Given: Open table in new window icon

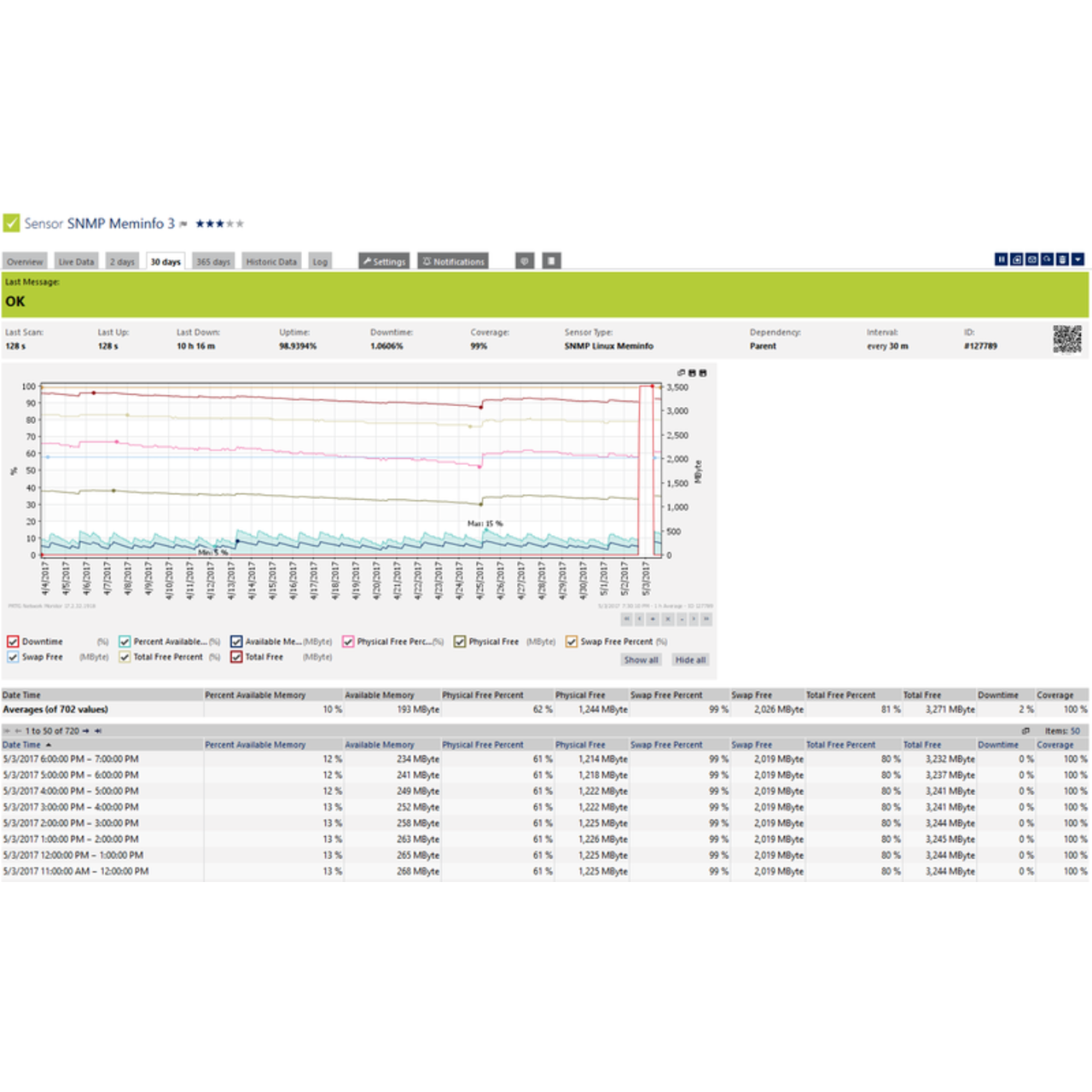Looking at the screenshot, I should (1025, 731).
